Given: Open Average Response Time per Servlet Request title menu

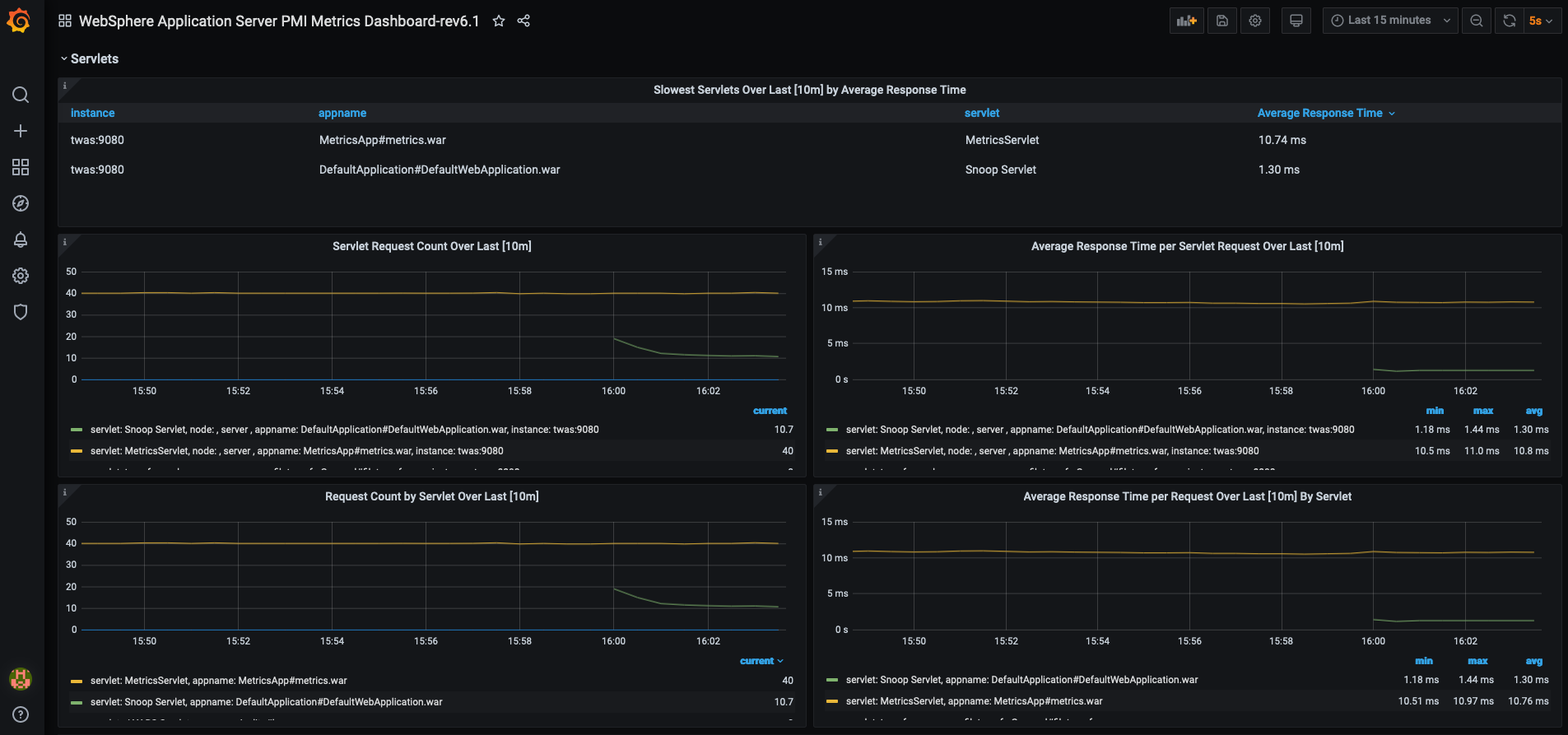Looking at the screenshot, I should coord(1188,246).
